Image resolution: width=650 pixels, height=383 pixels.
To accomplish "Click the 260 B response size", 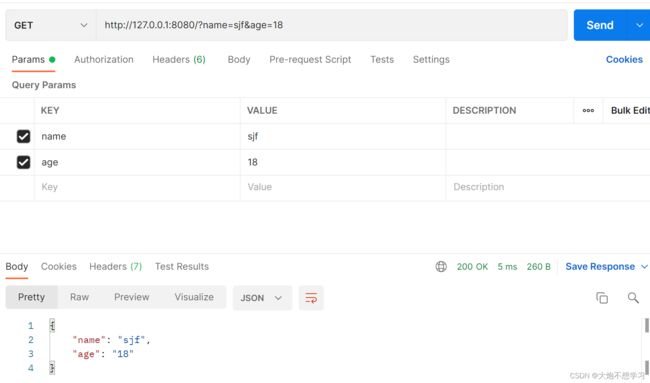I will 538,267.
